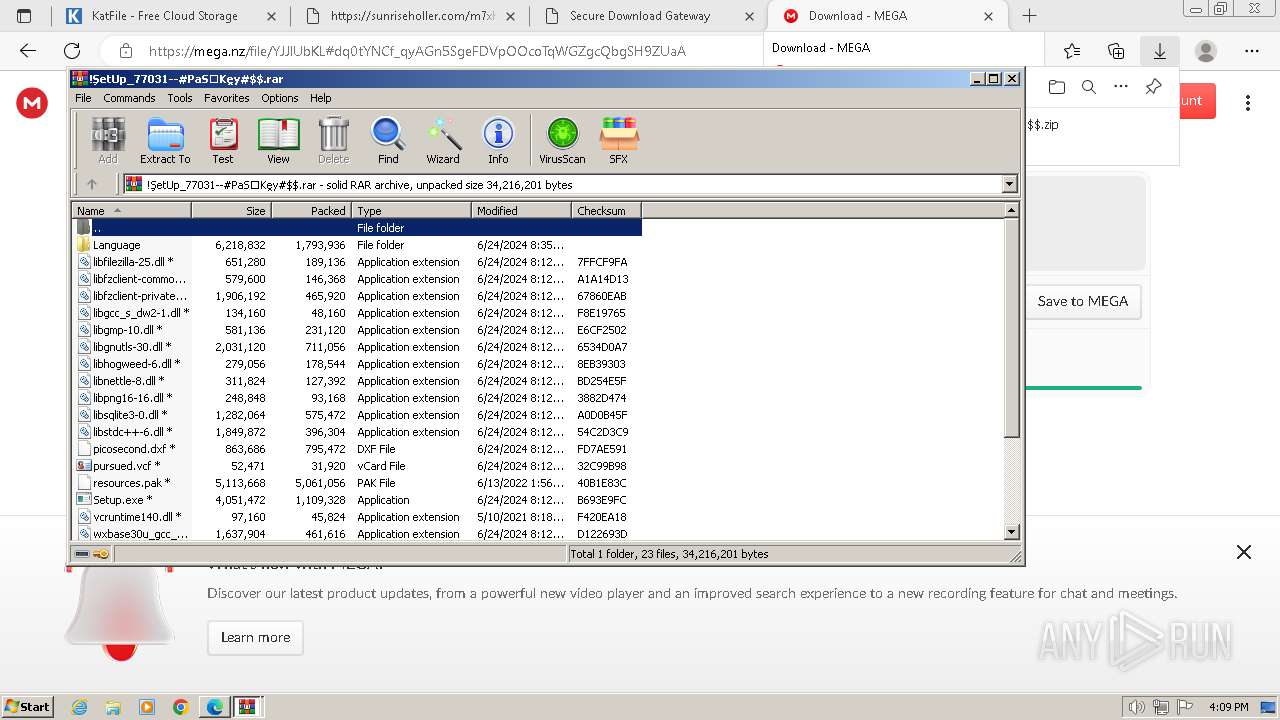Launch the Wizard tool
The height and width of the screenshot is (720, 1280).
click(443, 141)
